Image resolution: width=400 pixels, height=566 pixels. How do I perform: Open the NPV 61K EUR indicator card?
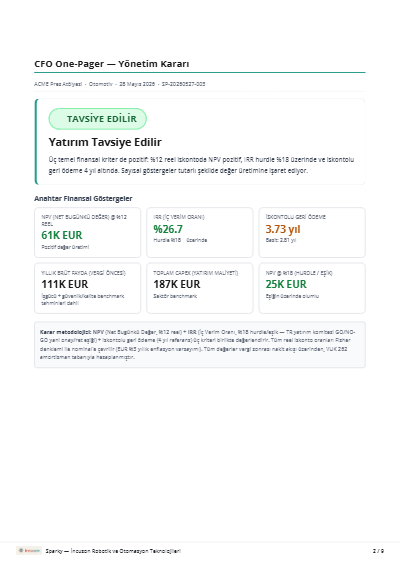[x=87, y=232]
